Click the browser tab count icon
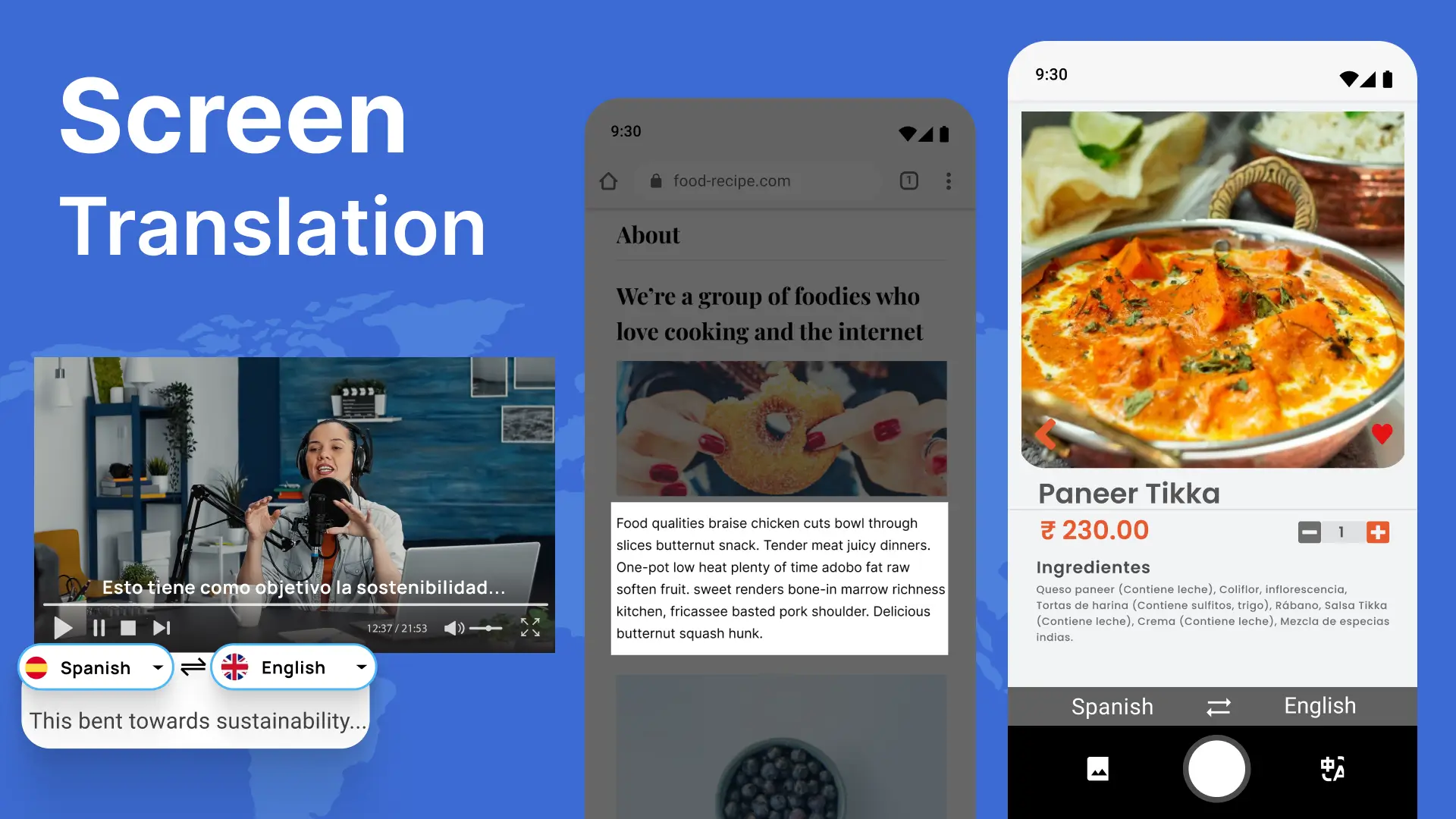The width and height of the screenshot is (1456, 819). (x=909, y=181)
